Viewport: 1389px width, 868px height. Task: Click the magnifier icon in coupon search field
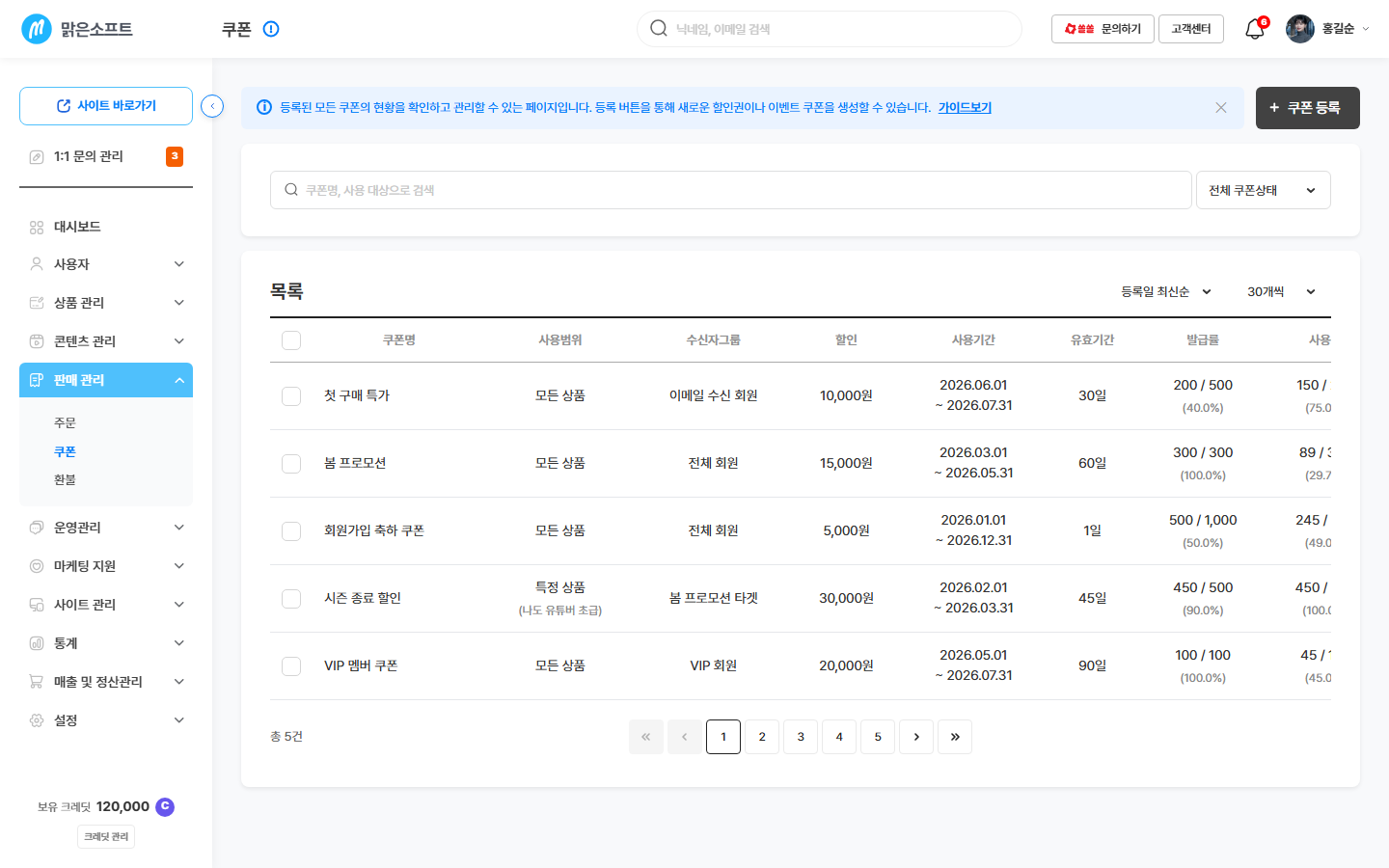point(291,190)
